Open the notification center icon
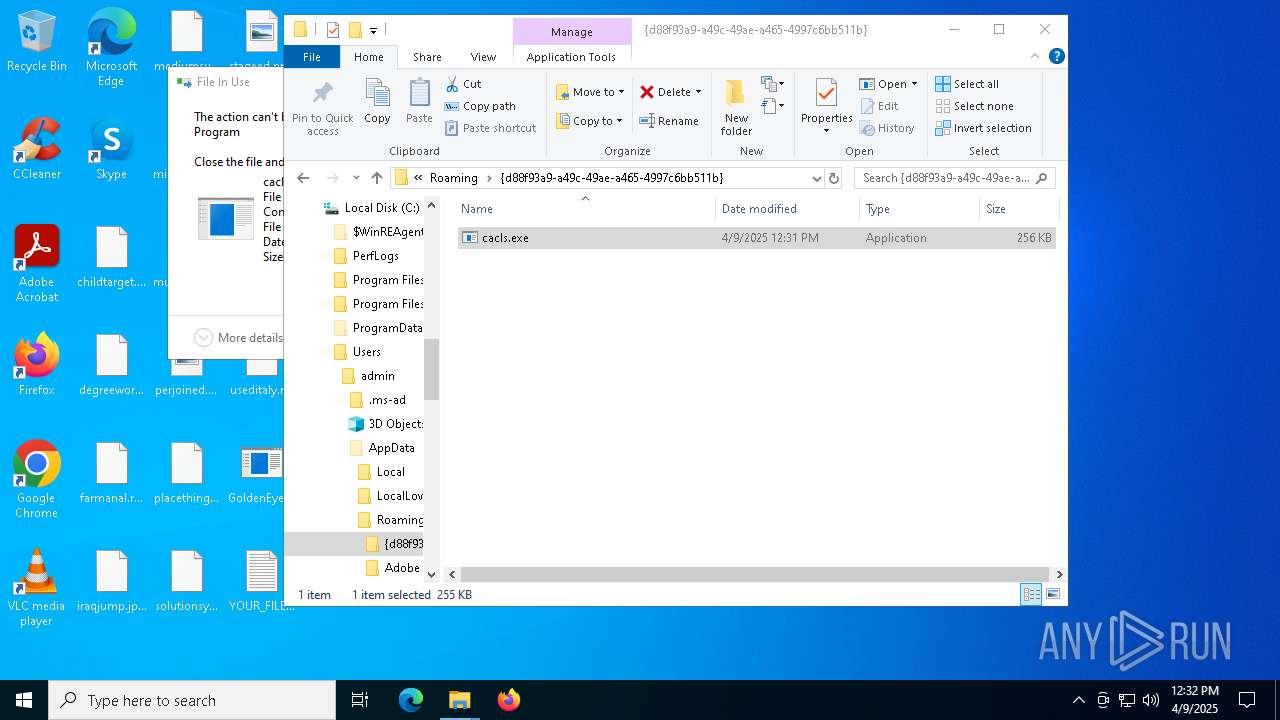The height and width of the screenshot is (720, 1280). click(x=1247, y=700)
